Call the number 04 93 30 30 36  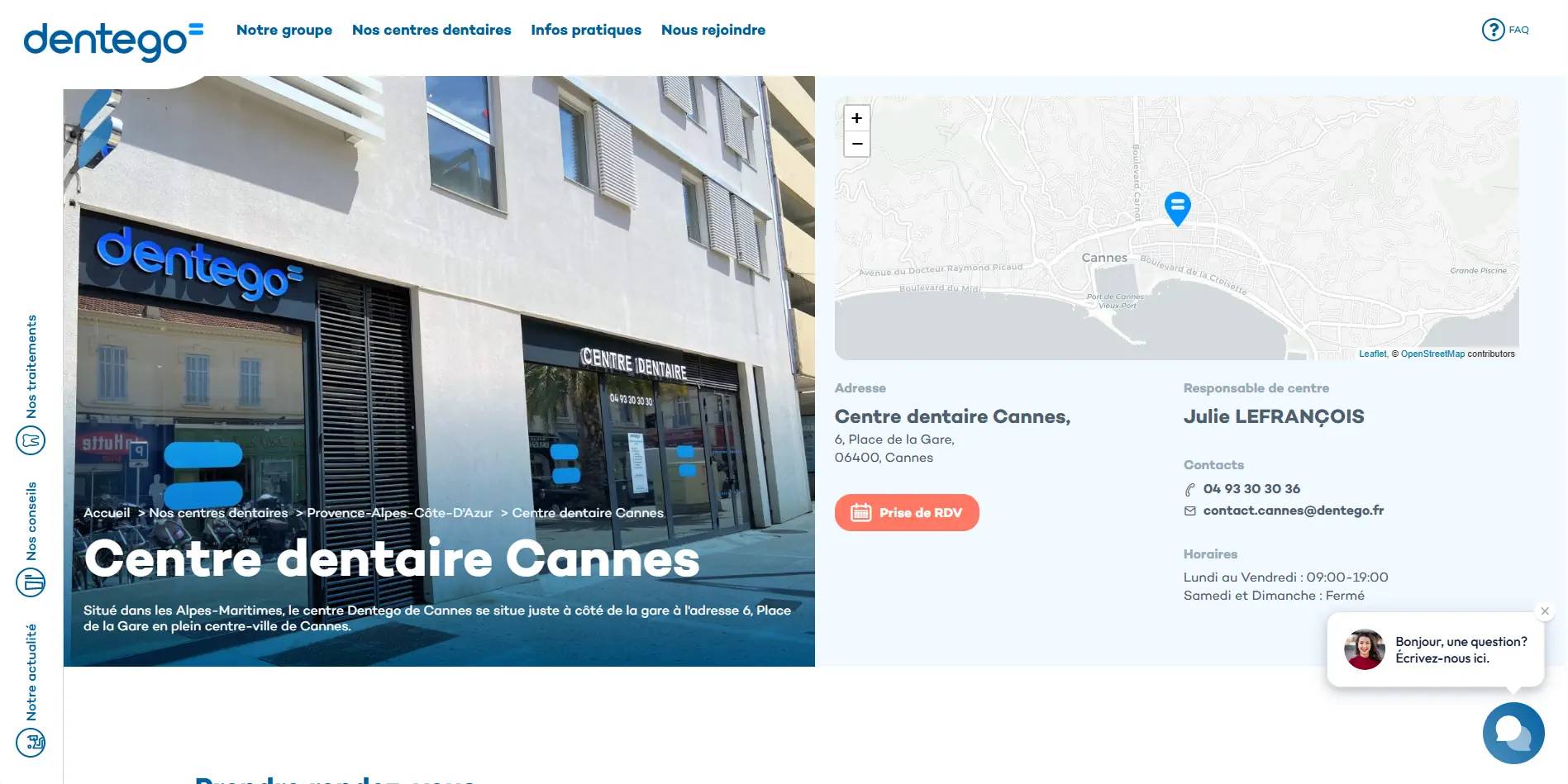1251,489
